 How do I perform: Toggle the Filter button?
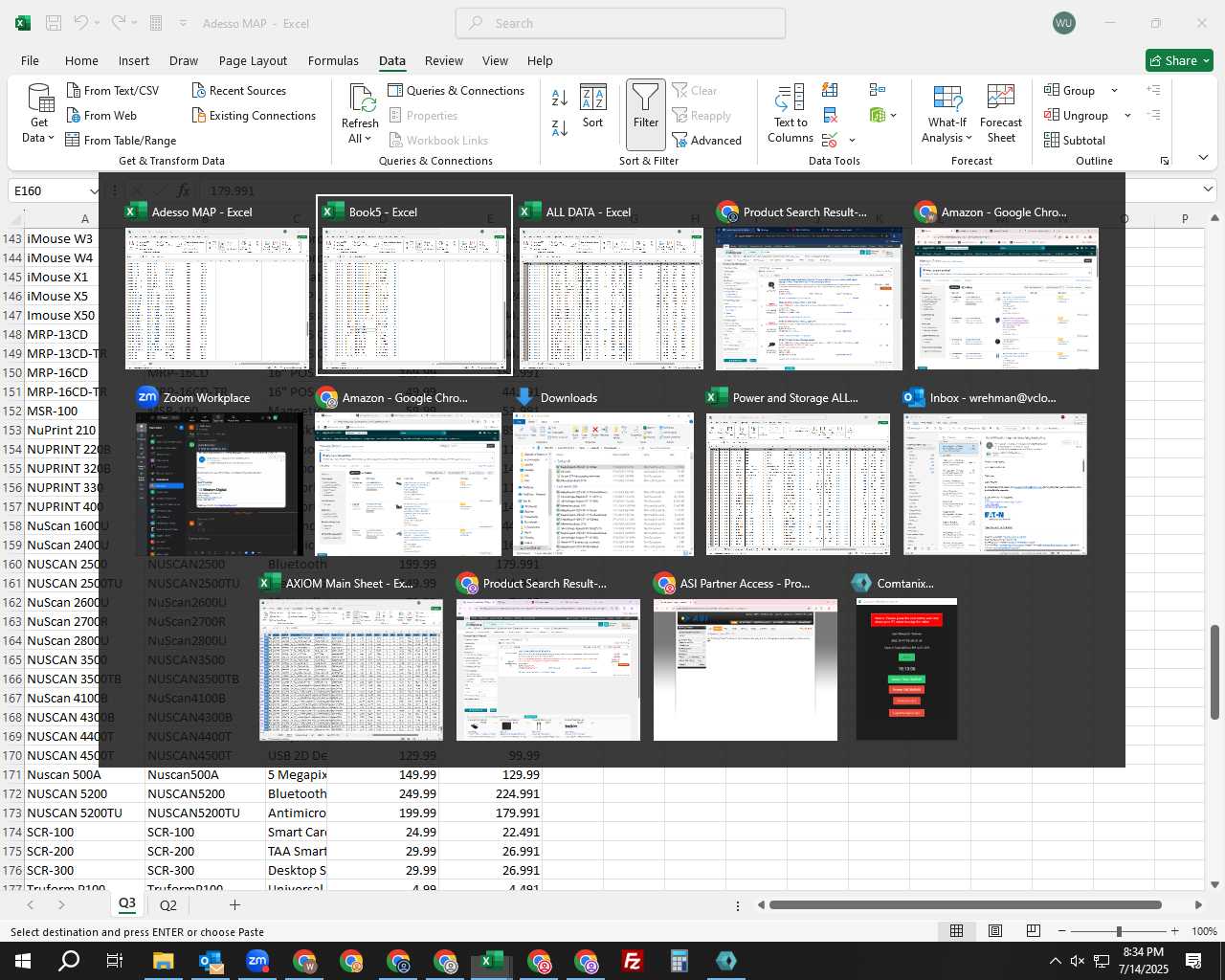[646, 114]
